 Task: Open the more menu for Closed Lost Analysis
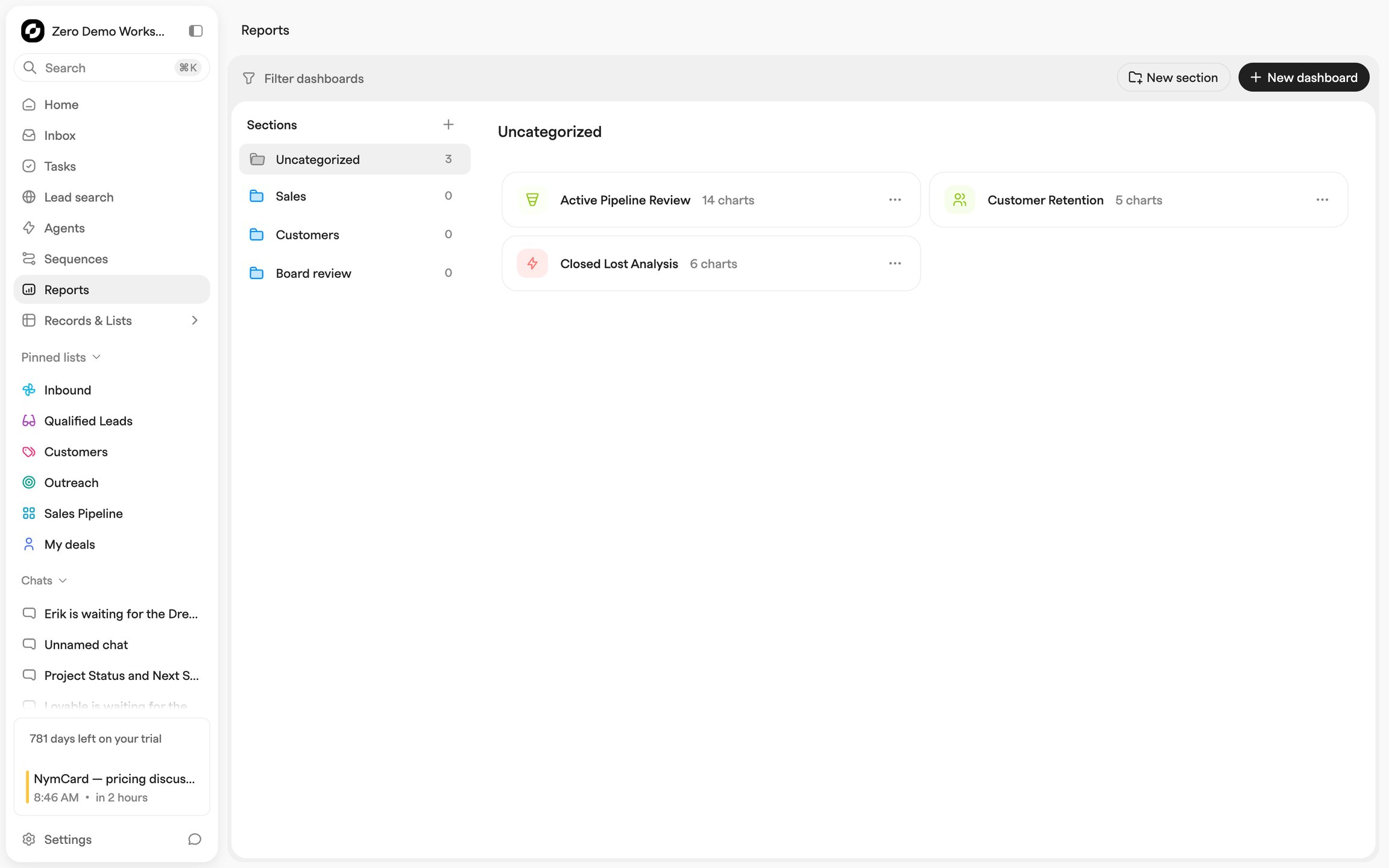click(x=895, y=263)
